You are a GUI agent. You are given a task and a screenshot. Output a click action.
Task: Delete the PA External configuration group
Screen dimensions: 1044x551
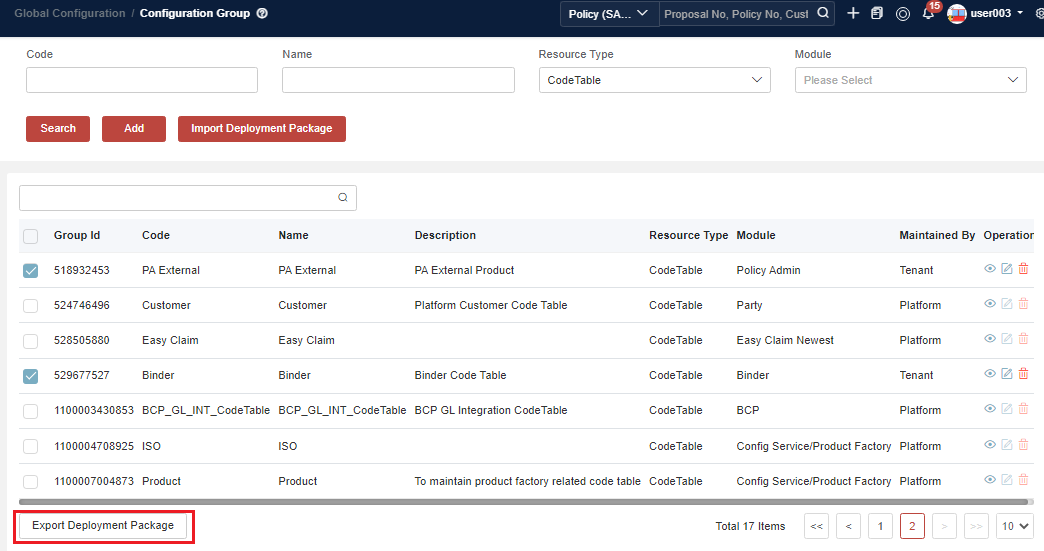(x=1023, y=269)
